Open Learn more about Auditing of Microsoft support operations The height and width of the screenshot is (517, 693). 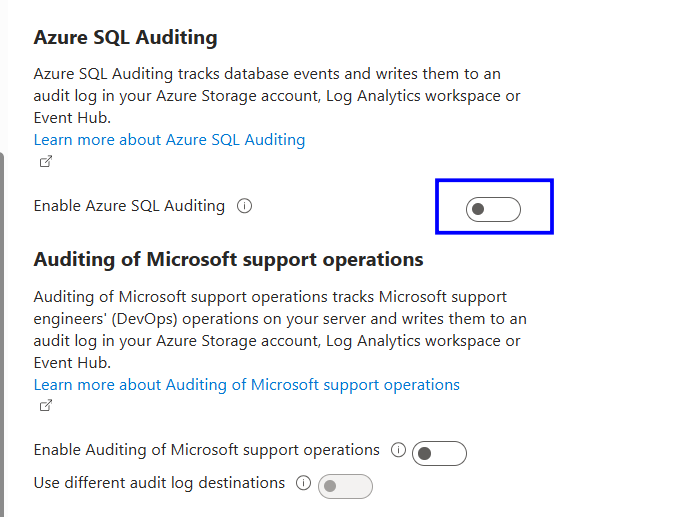[247, 384]
